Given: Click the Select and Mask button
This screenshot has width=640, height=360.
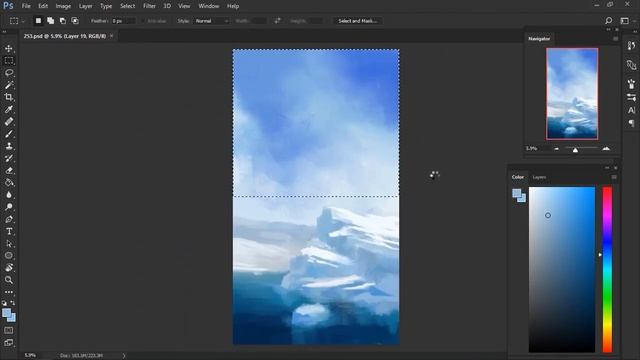Looking at the screenshot, I should point(358,21).
